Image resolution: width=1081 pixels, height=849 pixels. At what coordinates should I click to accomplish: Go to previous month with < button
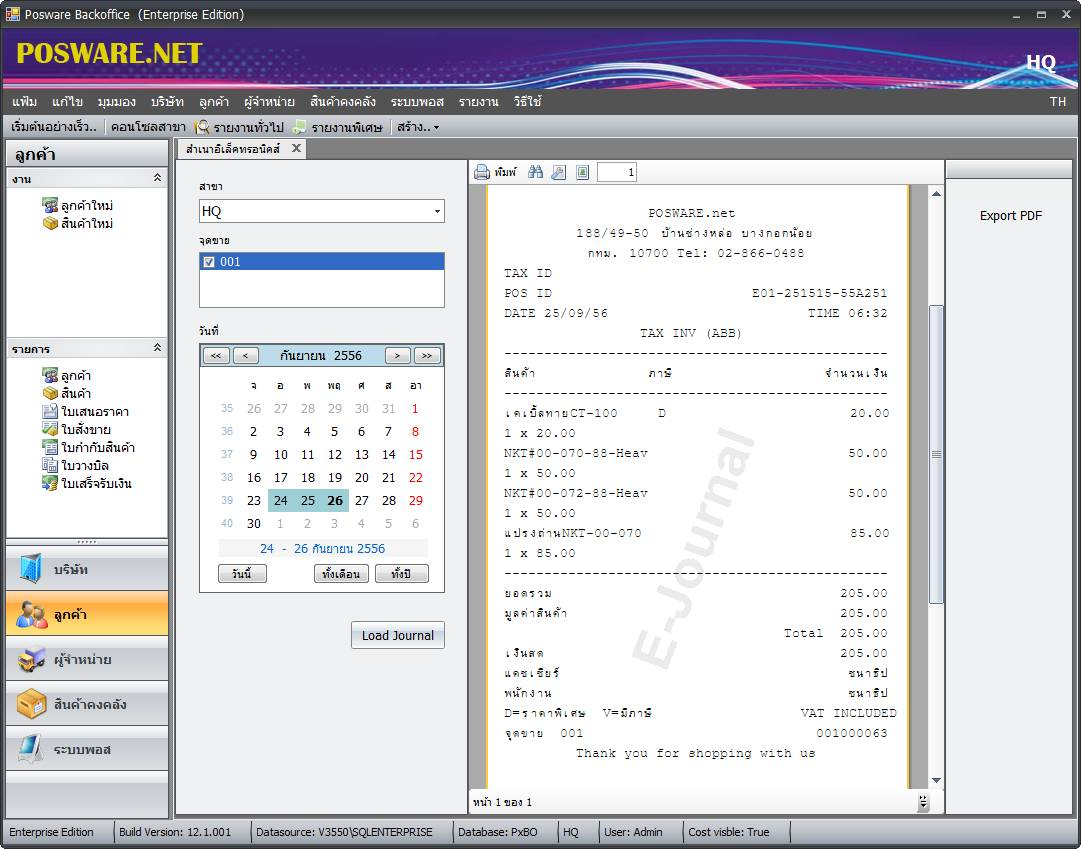tap(245, 356)
